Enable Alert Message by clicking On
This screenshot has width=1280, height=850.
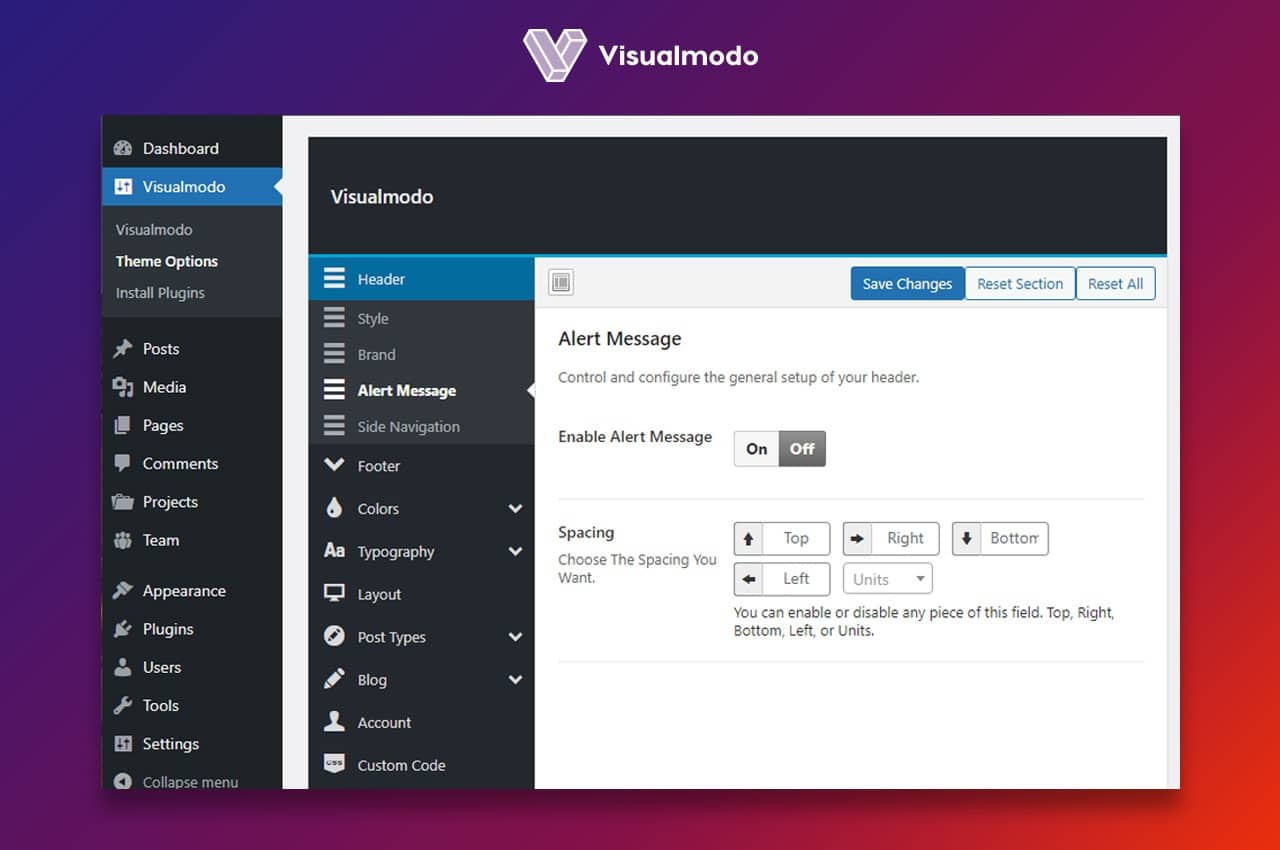[x=756, y=448]
